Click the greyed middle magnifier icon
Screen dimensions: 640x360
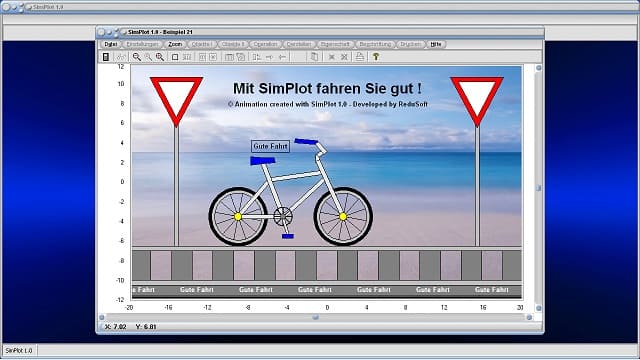coord(148,57)
